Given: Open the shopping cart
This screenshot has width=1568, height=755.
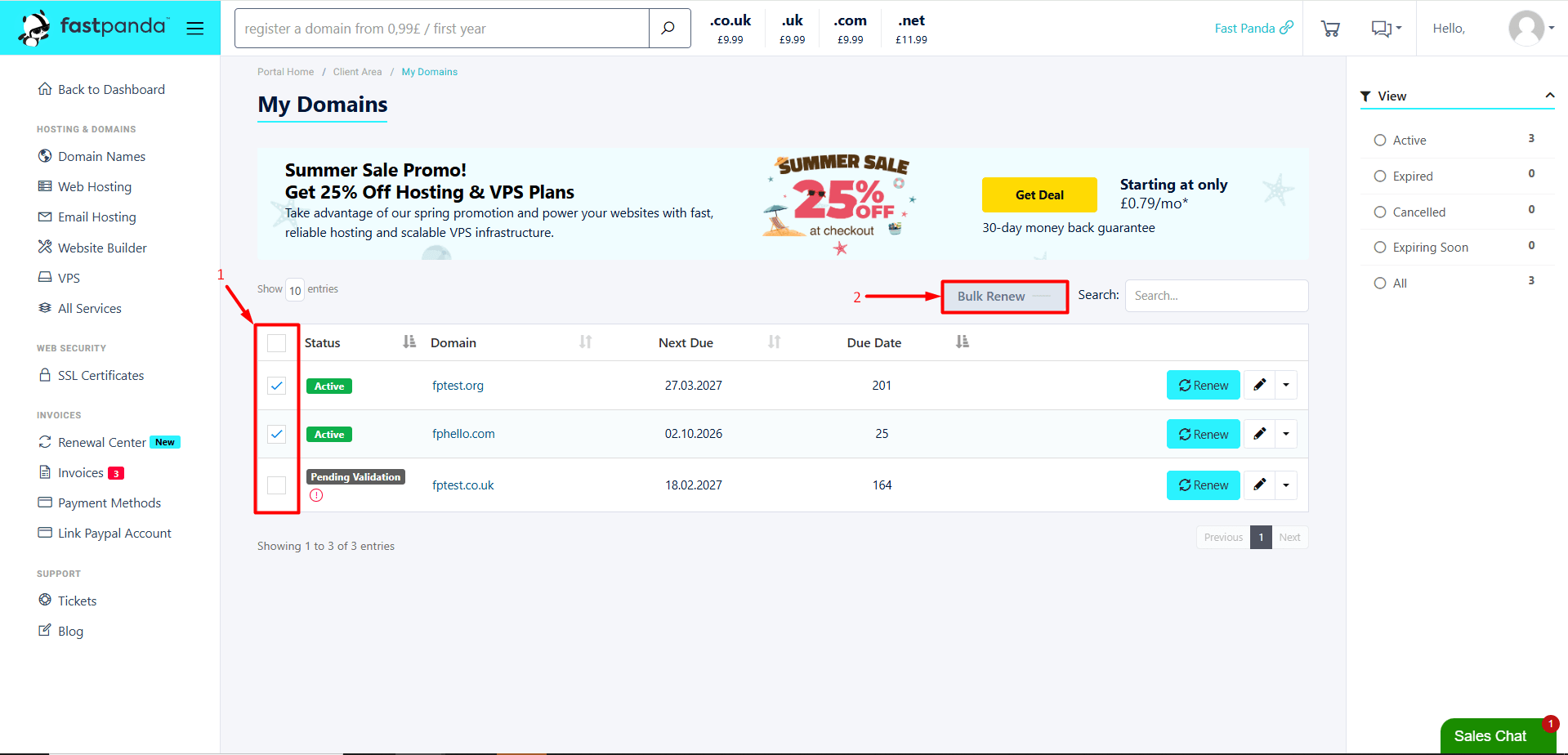Looking at the screenshot, I should 1330,29.
